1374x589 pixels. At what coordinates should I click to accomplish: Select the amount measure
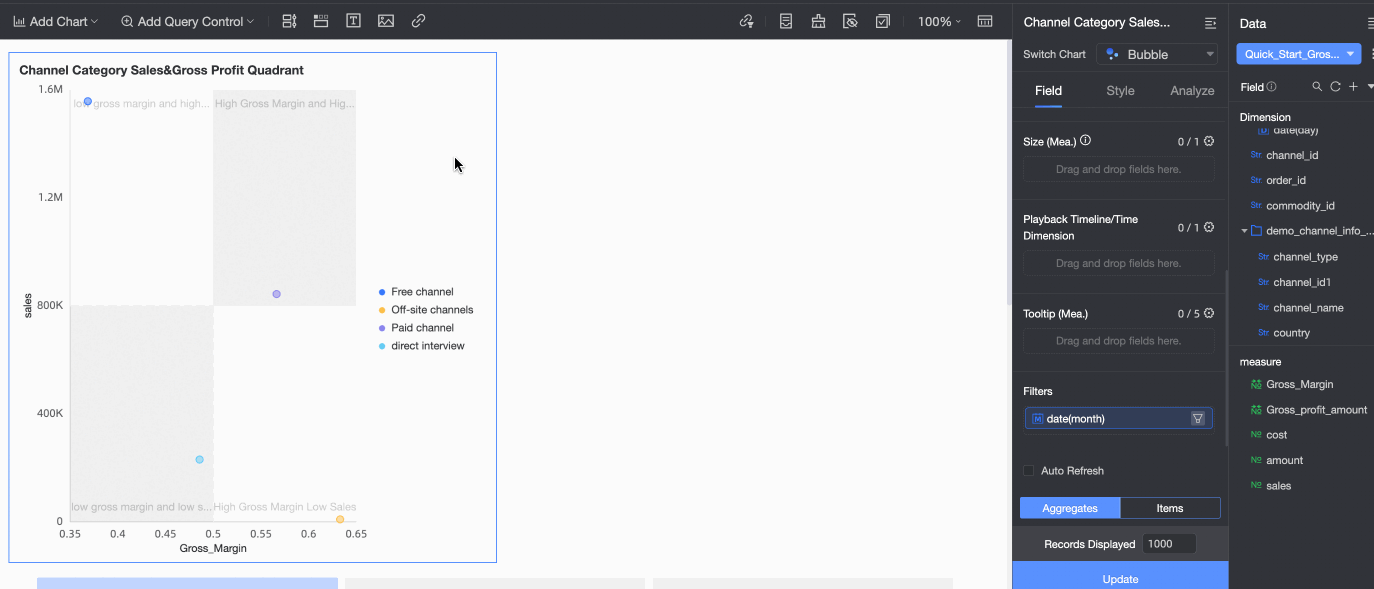[x=1284, y=460]
